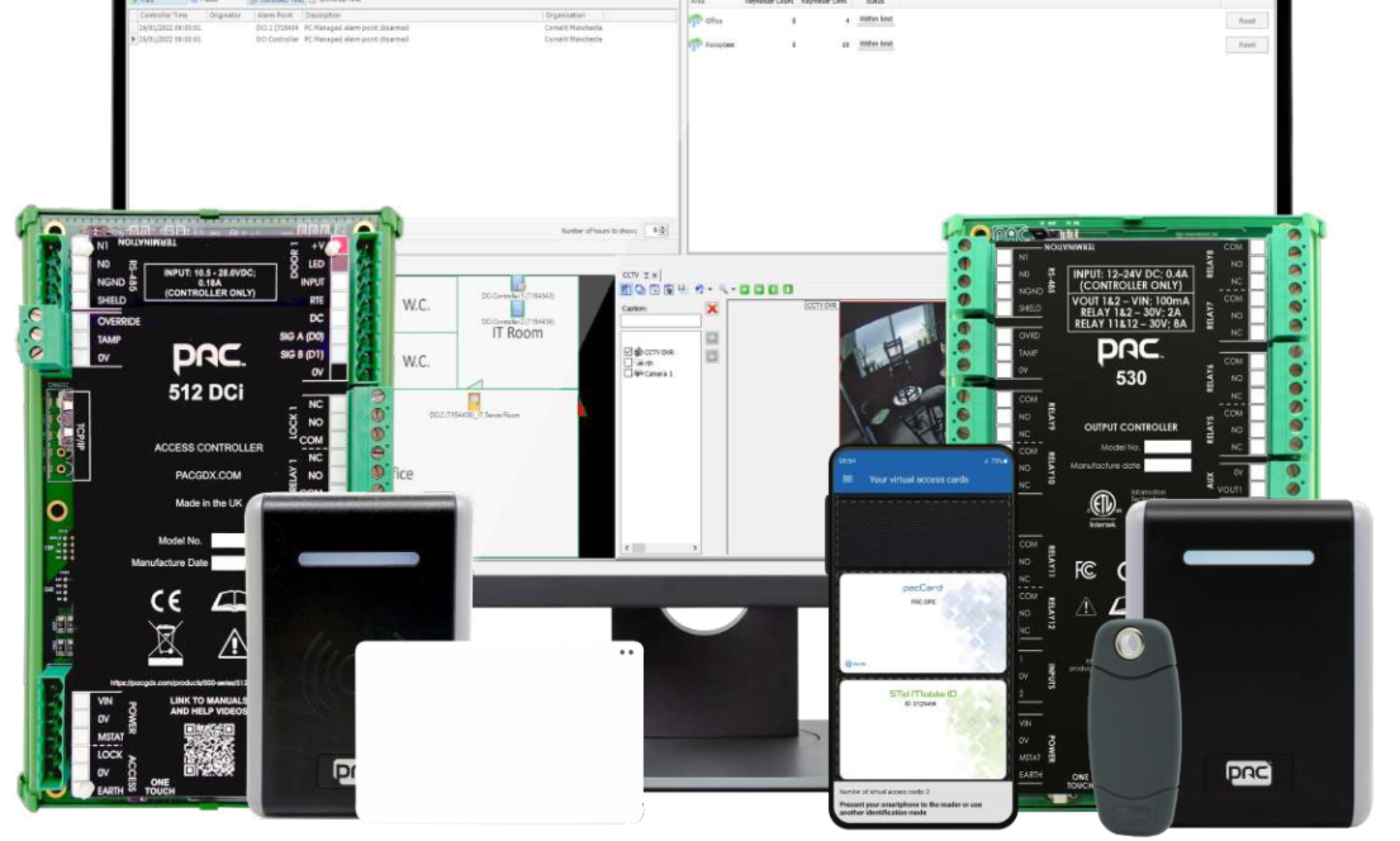
Task: Click the magnifier zoom icon in CCTV toolbar
Action: 723,289
